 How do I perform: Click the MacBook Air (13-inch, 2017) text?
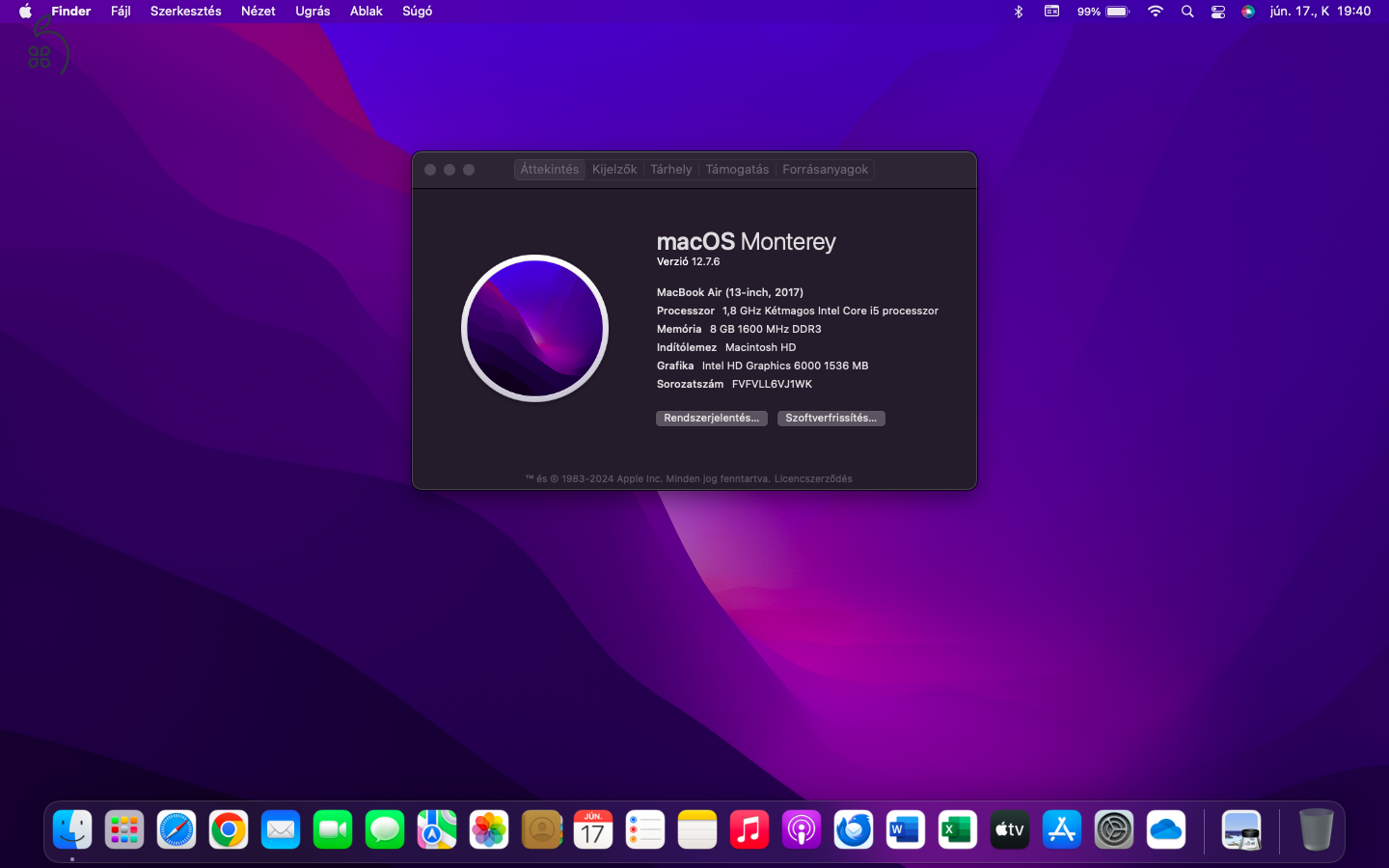(730, 292)
